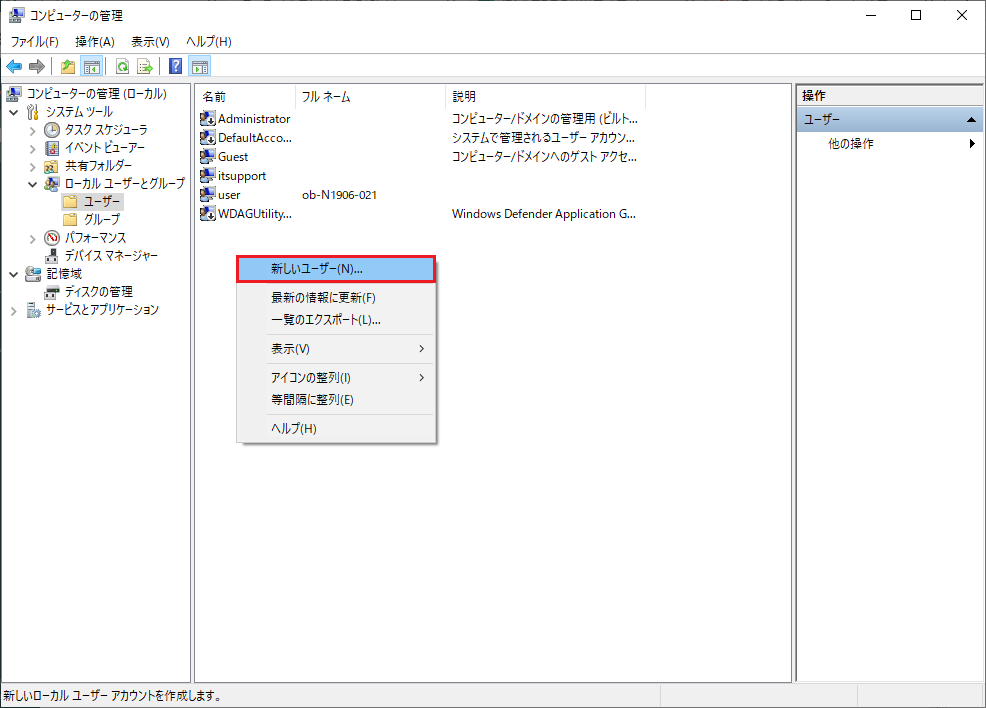Click the Device Manager icon in tree
The height and width of the screenshot is (708, 986).
pos(52,256)
